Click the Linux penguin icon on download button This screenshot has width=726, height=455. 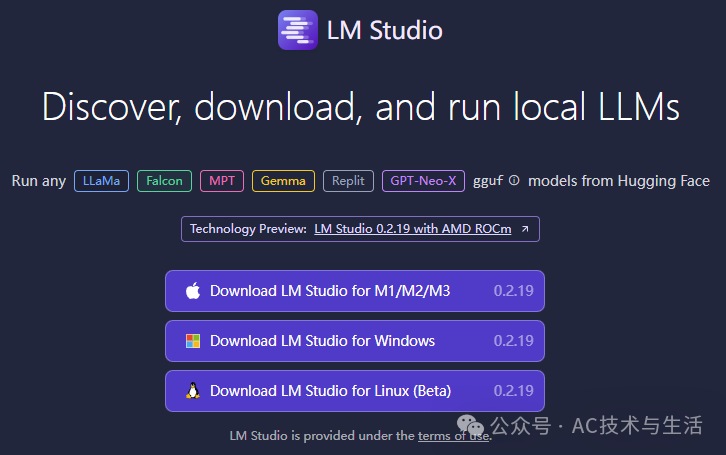pos(193,391)
